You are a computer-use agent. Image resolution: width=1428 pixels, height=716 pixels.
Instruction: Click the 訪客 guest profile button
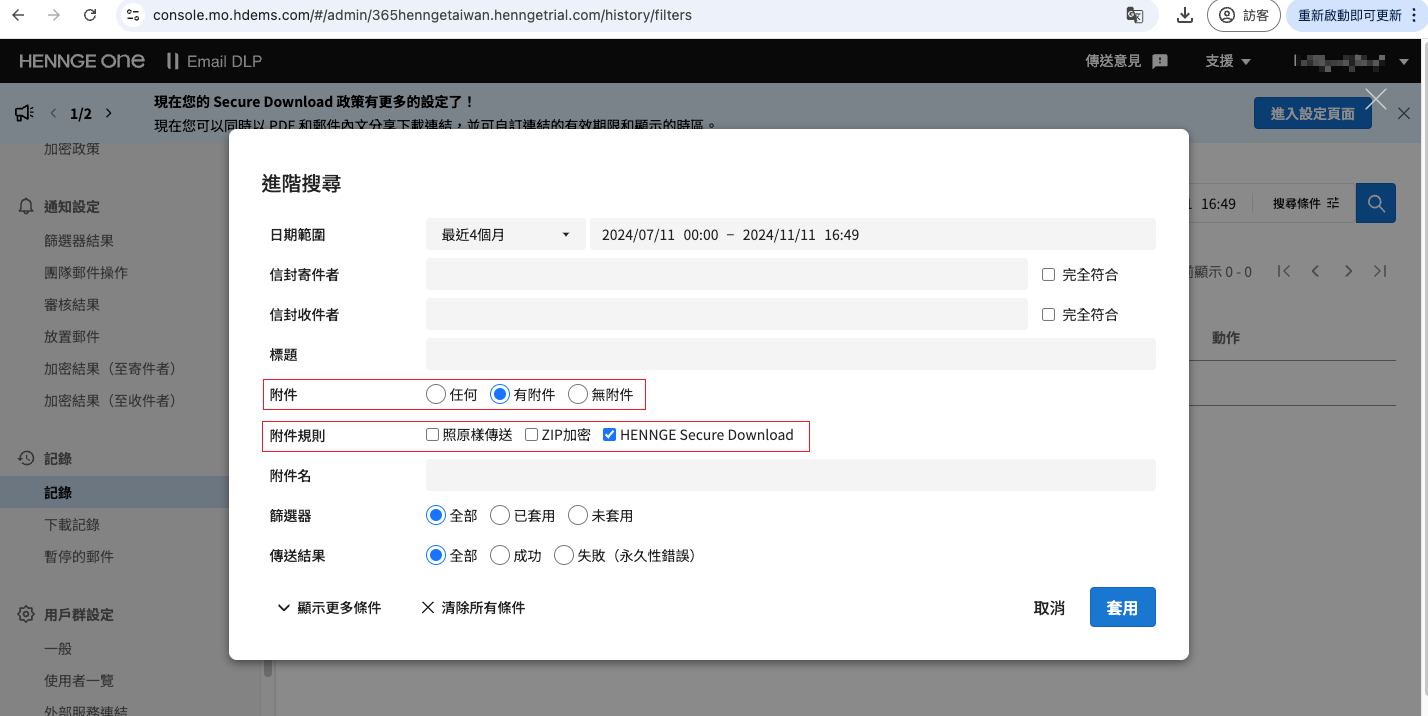click(1244, 15)
